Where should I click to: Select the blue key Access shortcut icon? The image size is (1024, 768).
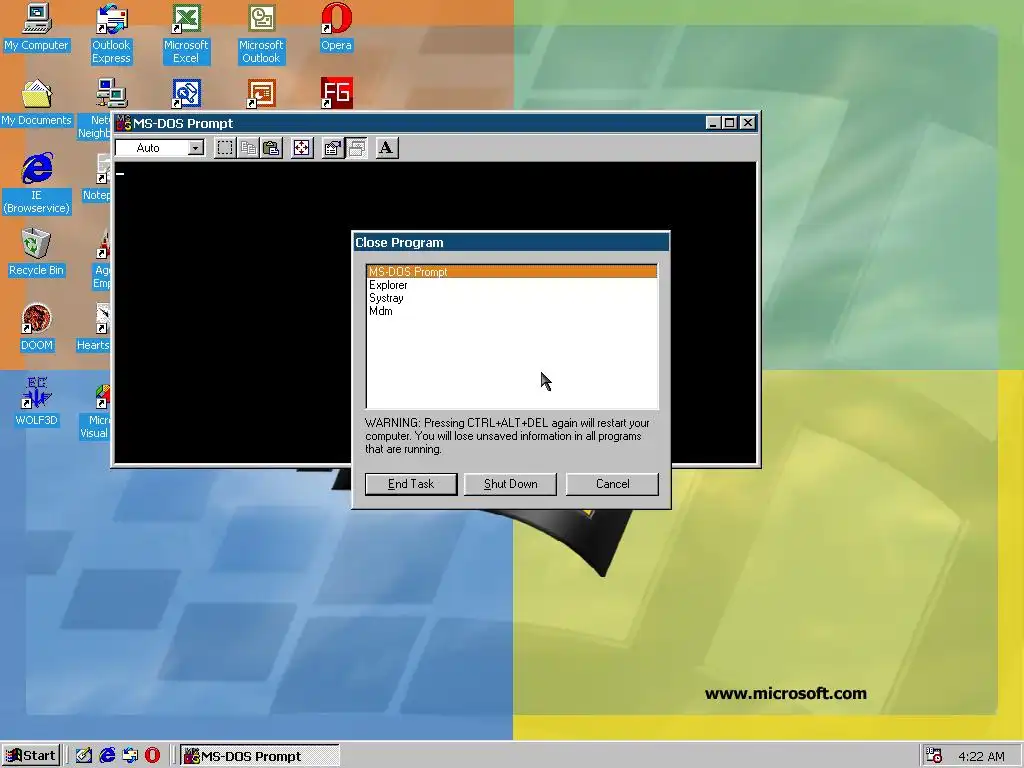pos(186,93)
